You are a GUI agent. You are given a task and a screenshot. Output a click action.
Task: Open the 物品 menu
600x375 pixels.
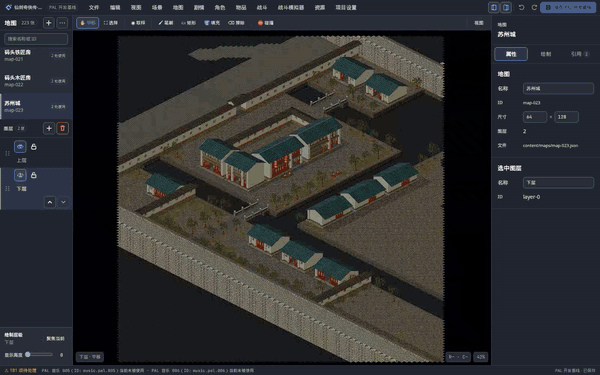tap(241, 8)
